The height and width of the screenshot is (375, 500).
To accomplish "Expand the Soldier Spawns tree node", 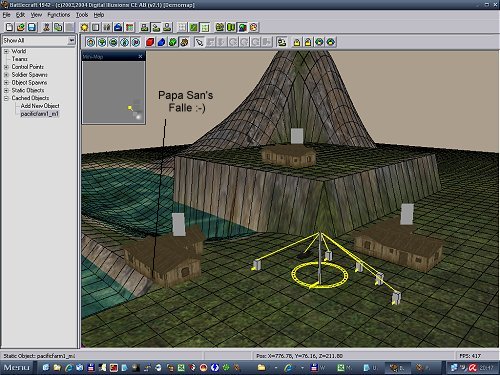I will click(6, 75).
